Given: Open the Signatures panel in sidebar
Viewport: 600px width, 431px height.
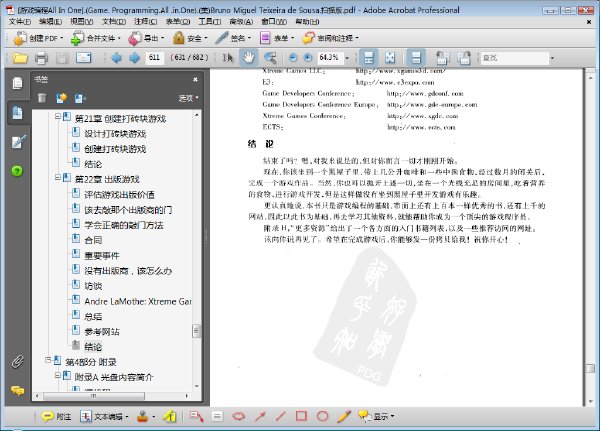Looking at the screenshot, I should pyautogui.click(x=18, y=142).
